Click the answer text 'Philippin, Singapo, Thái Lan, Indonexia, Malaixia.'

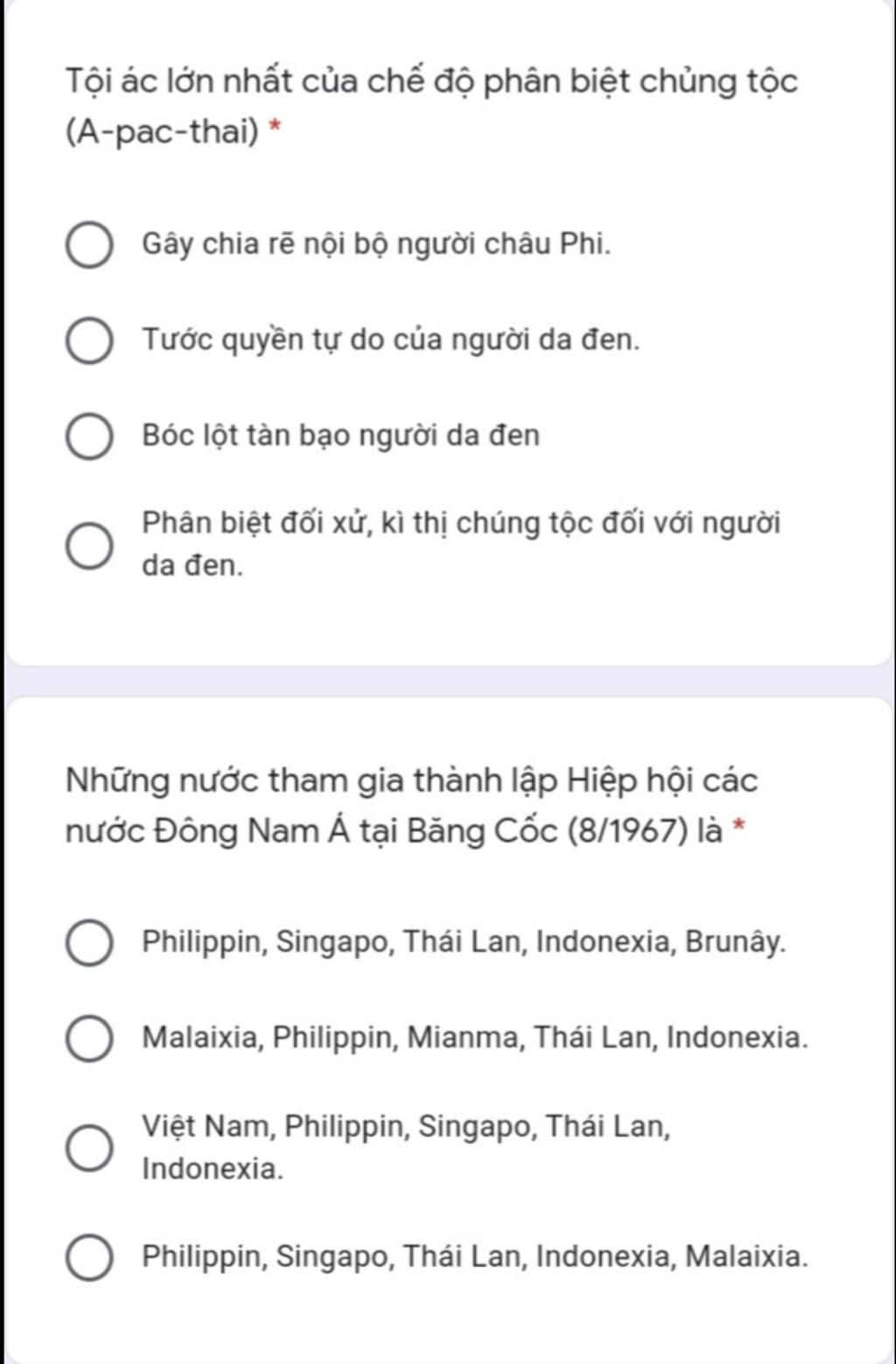pos(475,1256)
